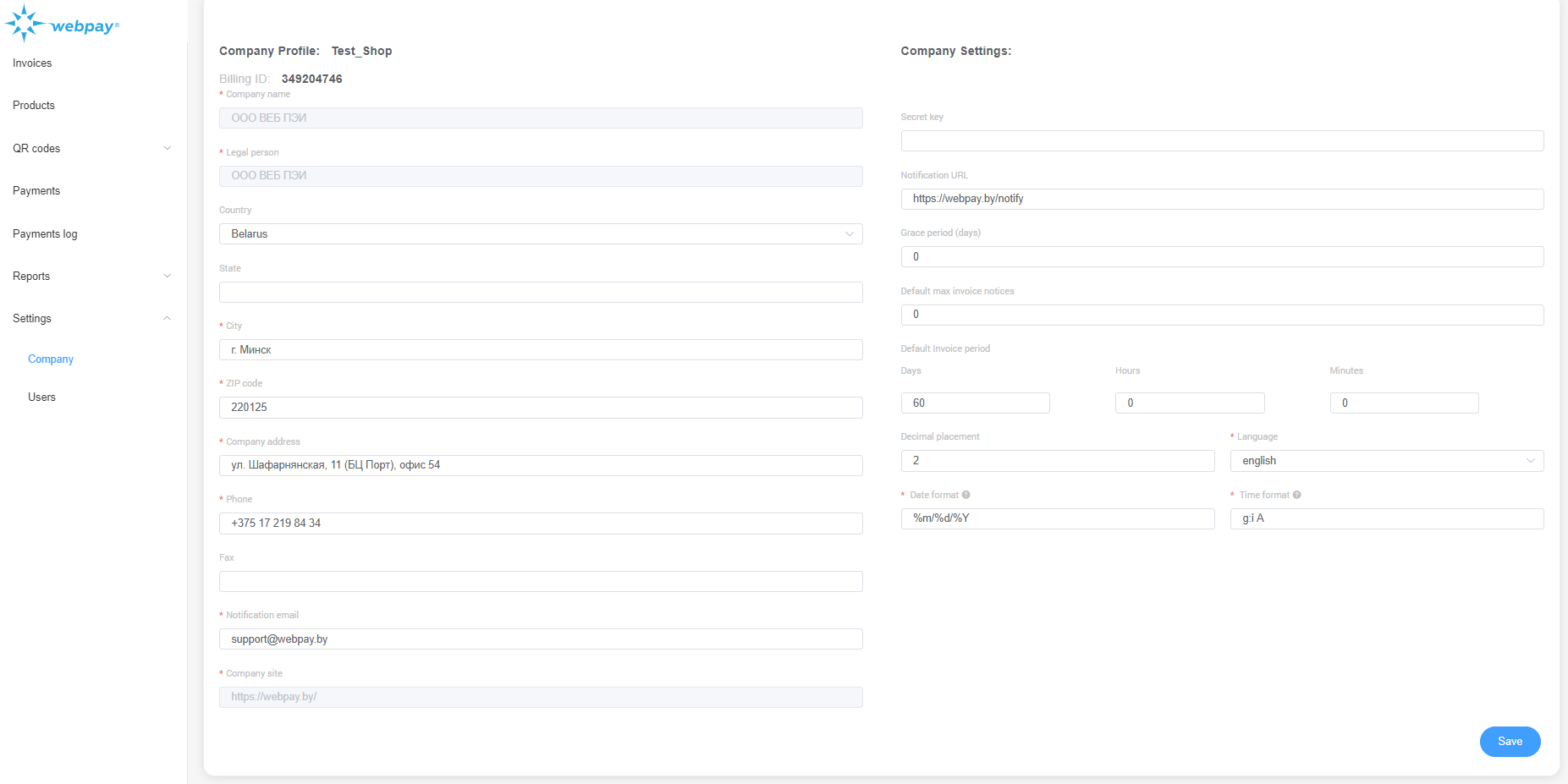Screen dimensions: 1568x784
Task: Click the Time format help icon
Action: (1296, 495)
